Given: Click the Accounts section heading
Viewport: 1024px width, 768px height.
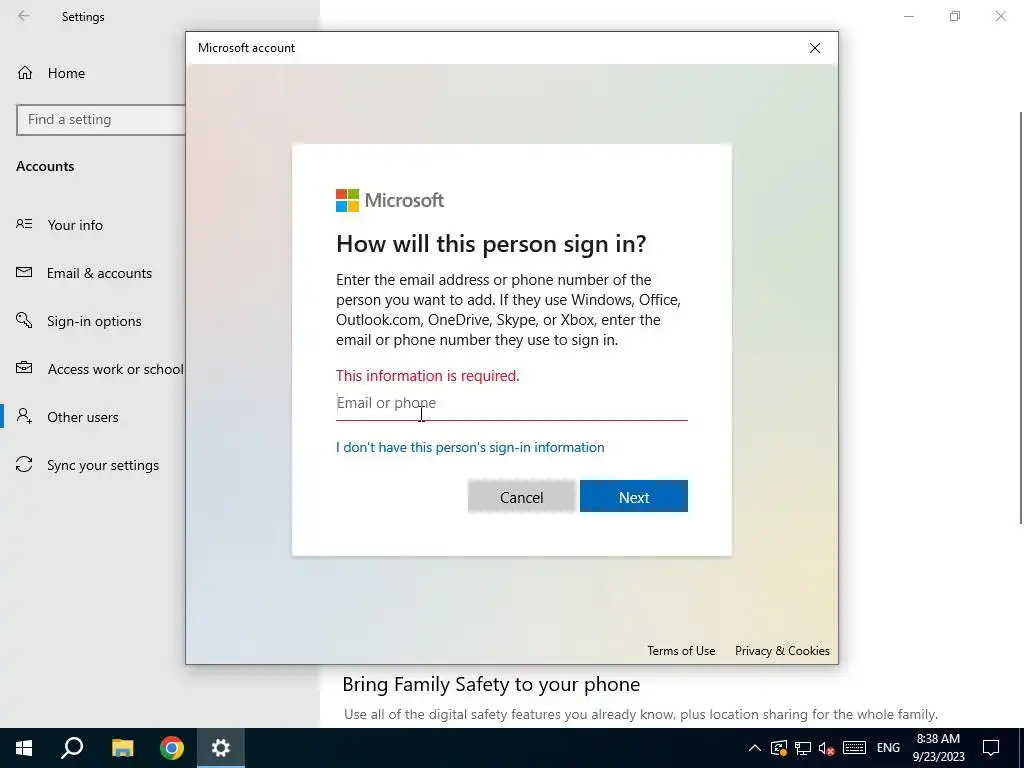Looking at the screenshot, I should point(45,167).
